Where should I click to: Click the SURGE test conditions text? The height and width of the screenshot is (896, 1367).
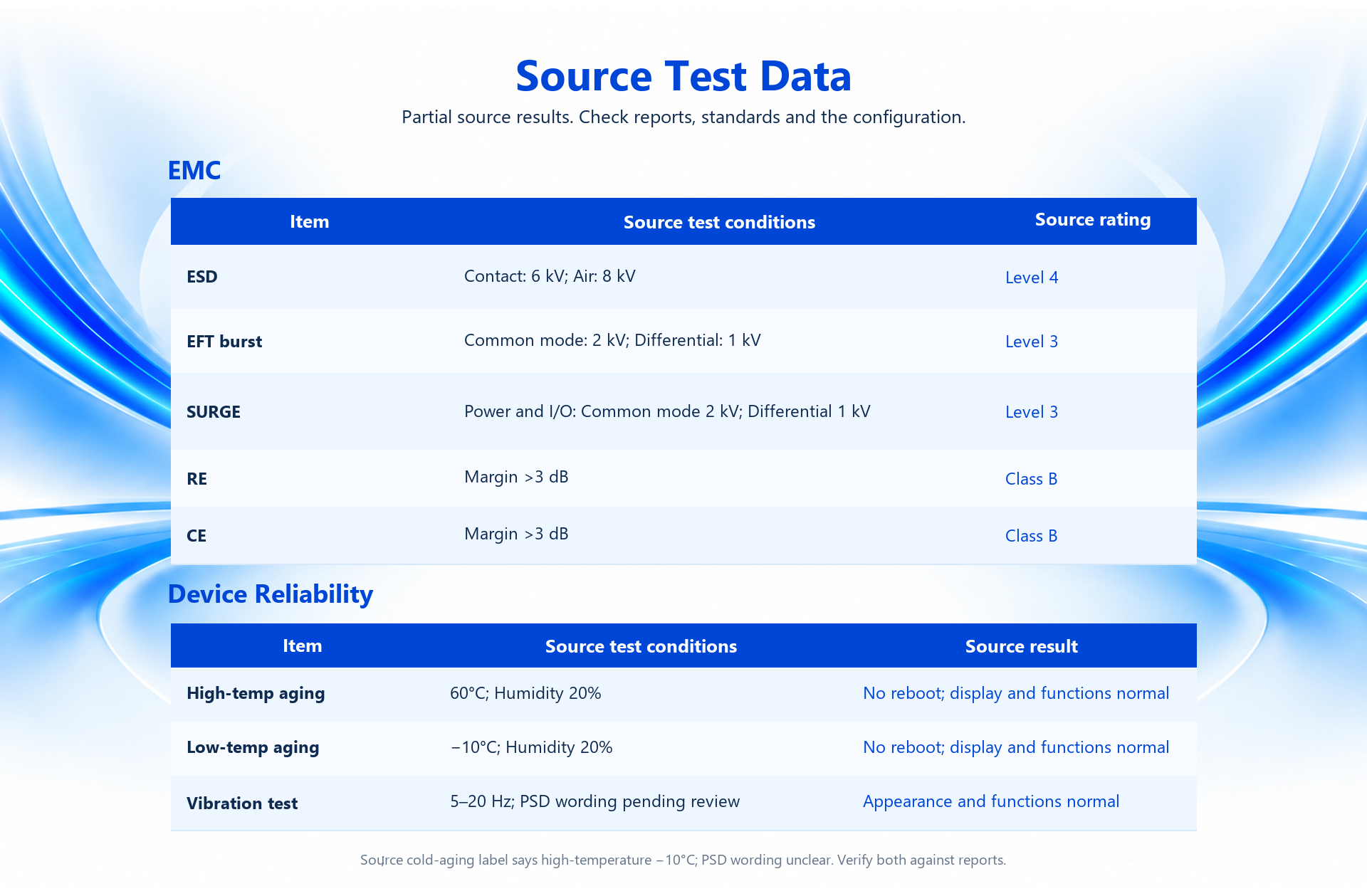[667, 411]
